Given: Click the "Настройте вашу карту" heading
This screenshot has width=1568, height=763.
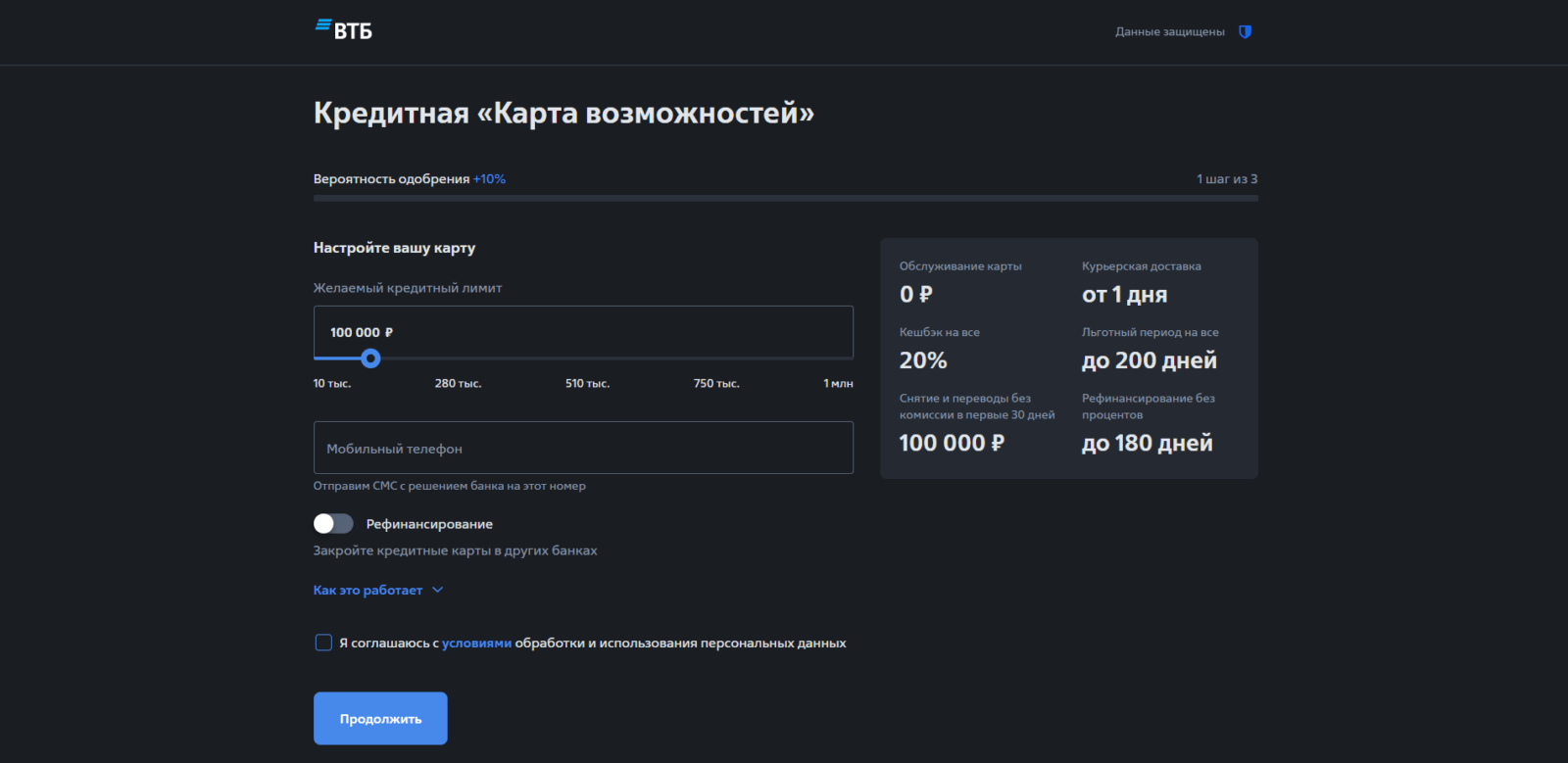Looking at the screenshot, I should pyautogui.click(x=394, y=248).
